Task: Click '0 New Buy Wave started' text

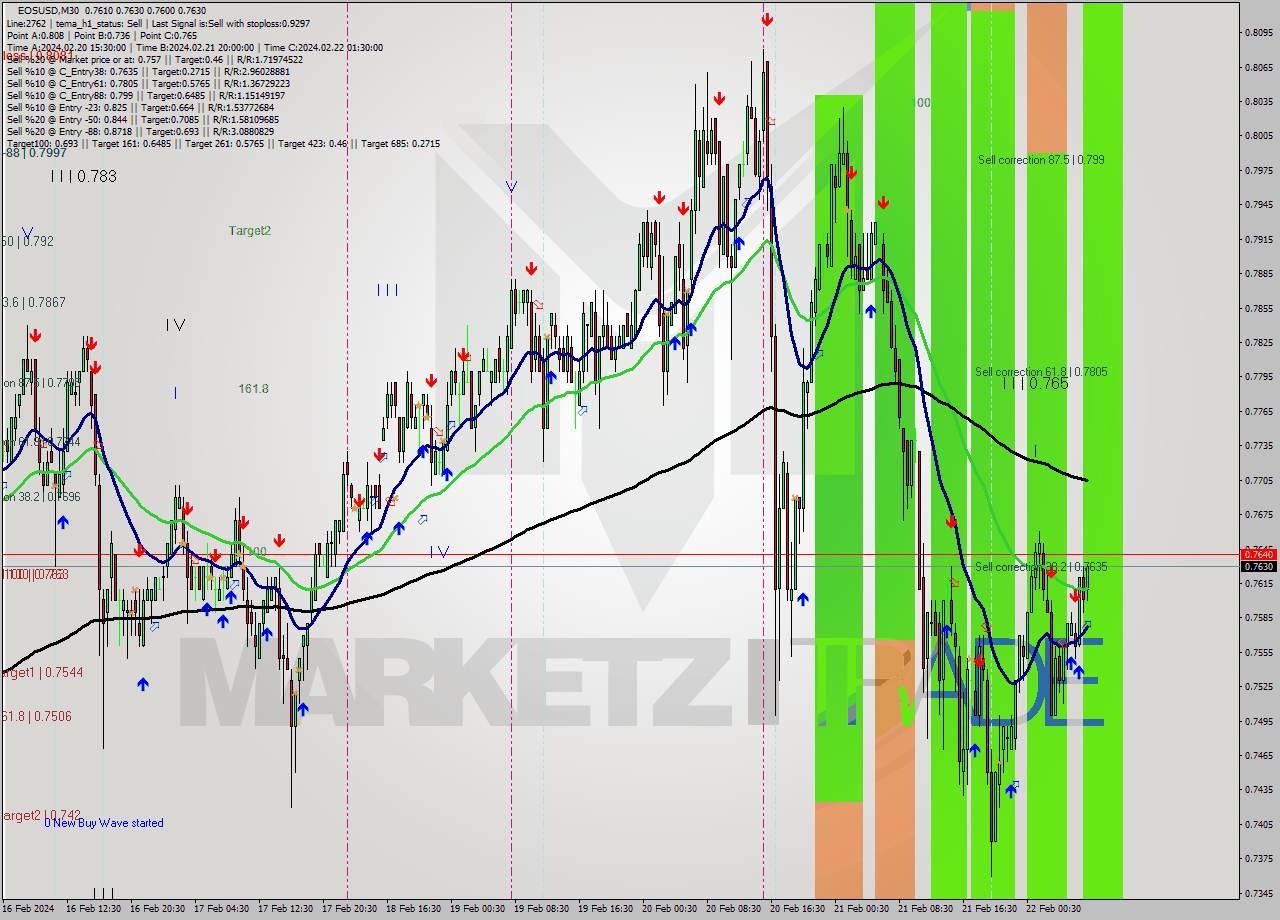Action: (104, 823)
